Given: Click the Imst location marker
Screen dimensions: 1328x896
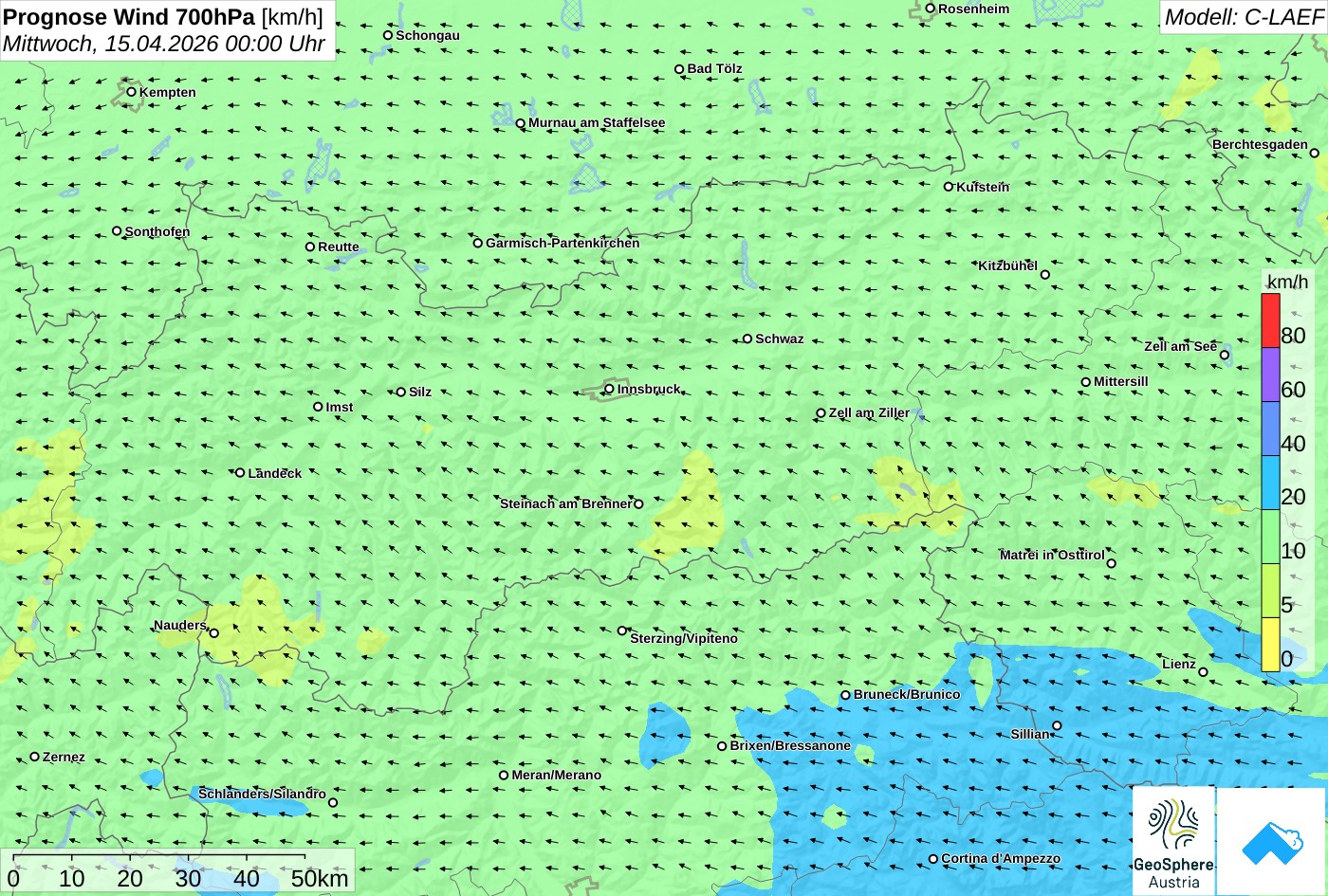Looking at the screenshot, I should pos(318,407).
